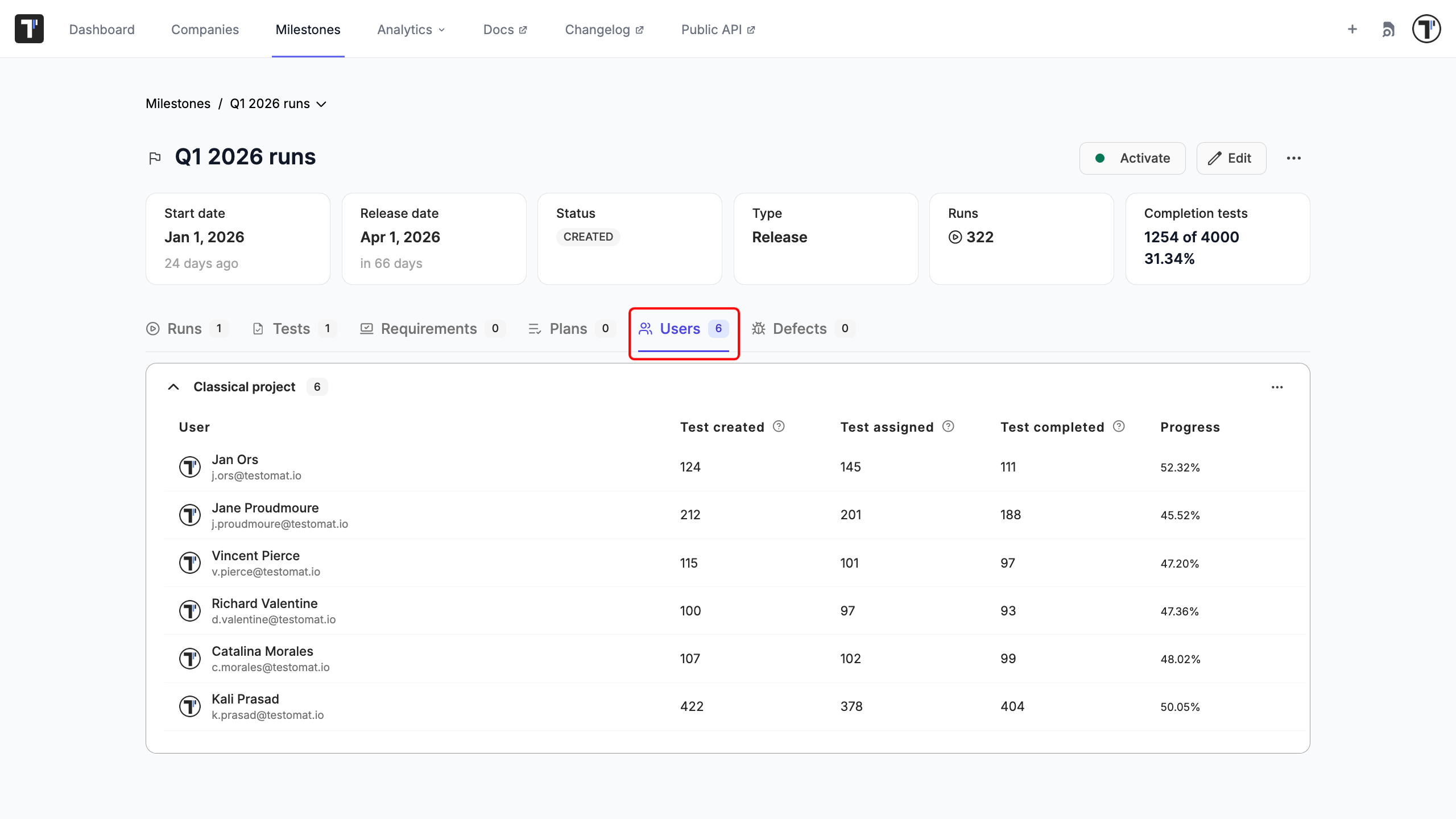
Task: Click the plus icon in the header
Action: pyautogui.click(x=1352, y=29)
